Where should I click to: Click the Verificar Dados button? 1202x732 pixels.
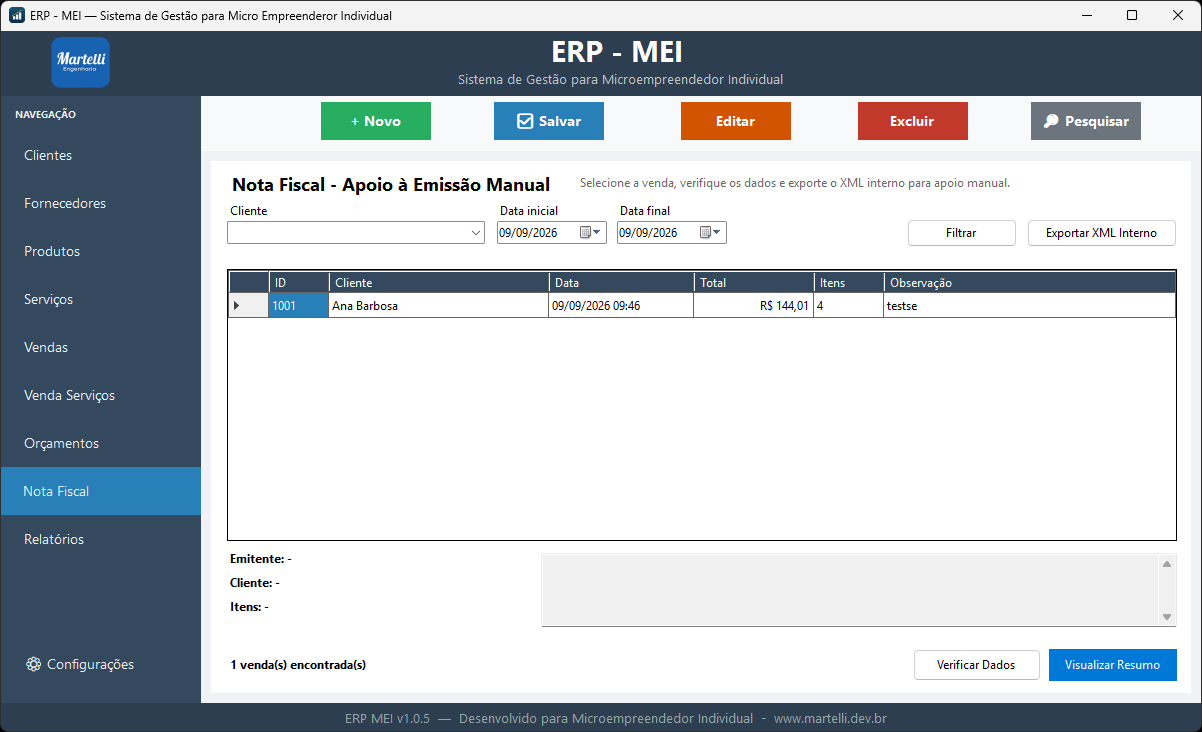pos(976,665)
